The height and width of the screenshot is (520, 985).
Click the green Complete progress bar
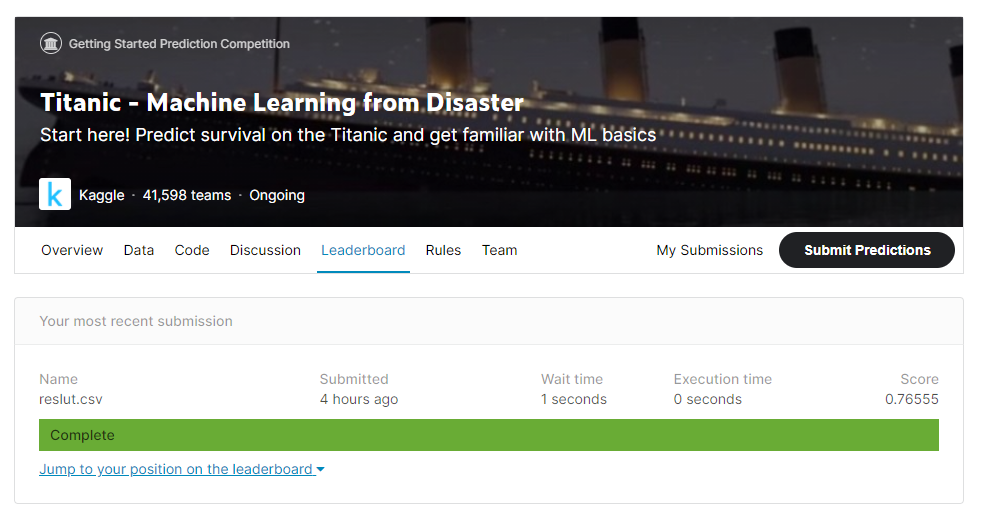(x=489, y=435)
